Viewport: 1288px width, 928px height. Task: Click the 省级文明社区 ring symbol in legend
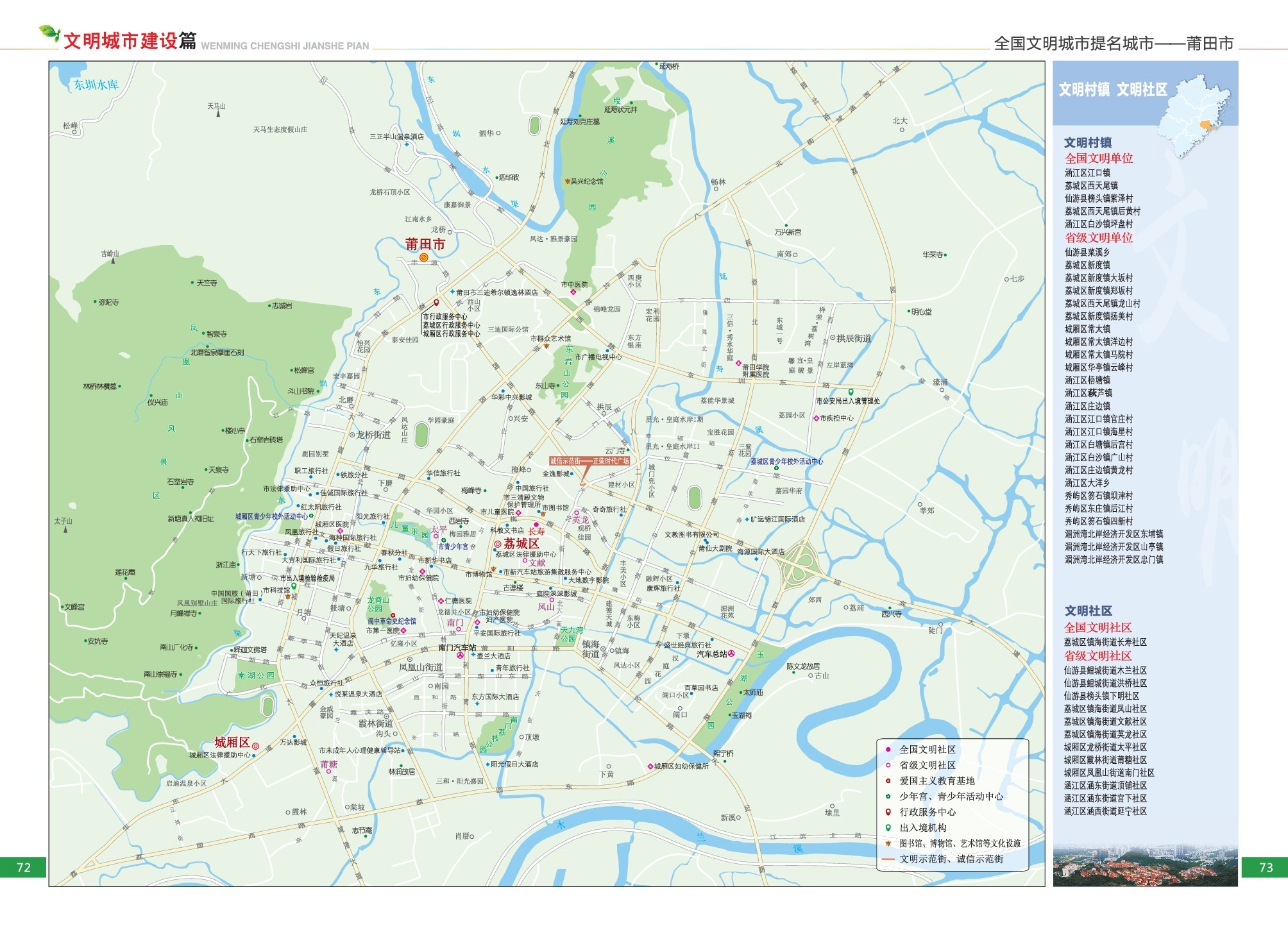(x=888, y=764)
